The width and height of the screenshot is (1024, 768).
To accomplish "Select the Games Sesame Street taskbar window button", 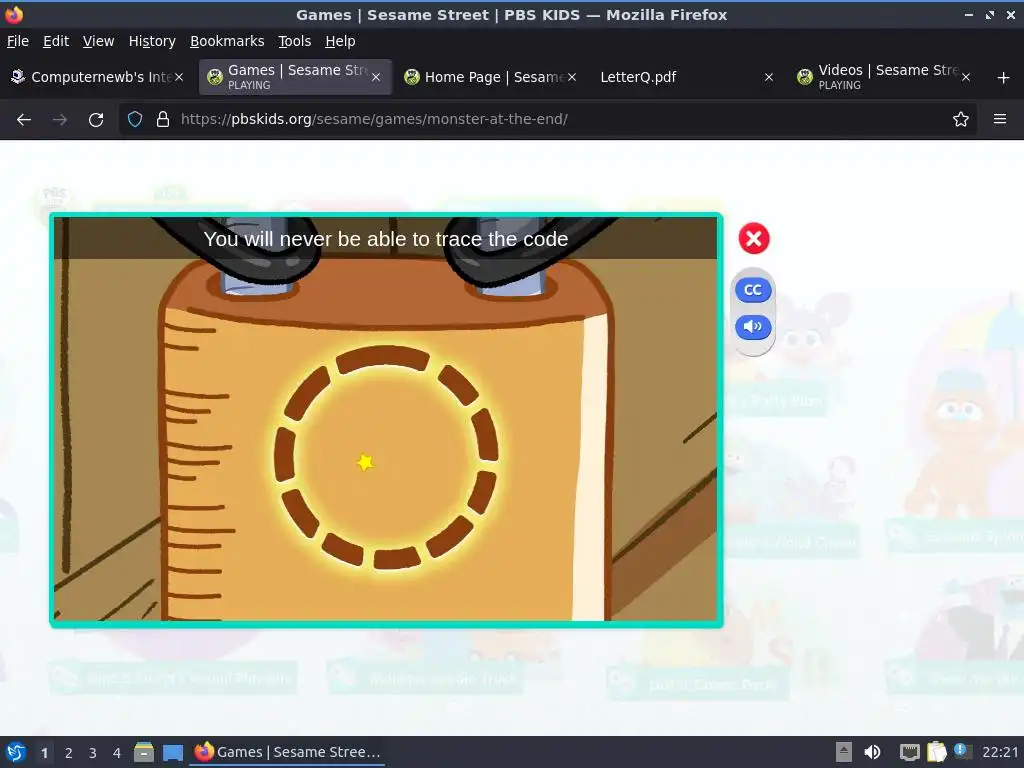I will [287, 752].
